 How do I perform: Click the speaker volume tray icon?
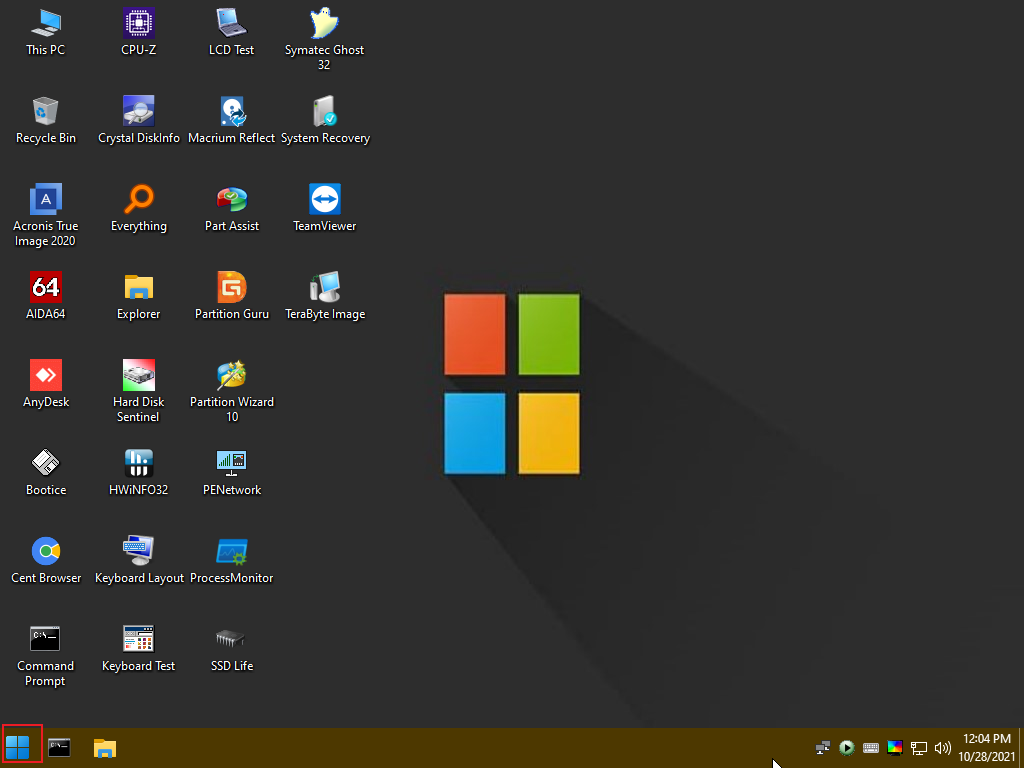click(x=943, y=748)
